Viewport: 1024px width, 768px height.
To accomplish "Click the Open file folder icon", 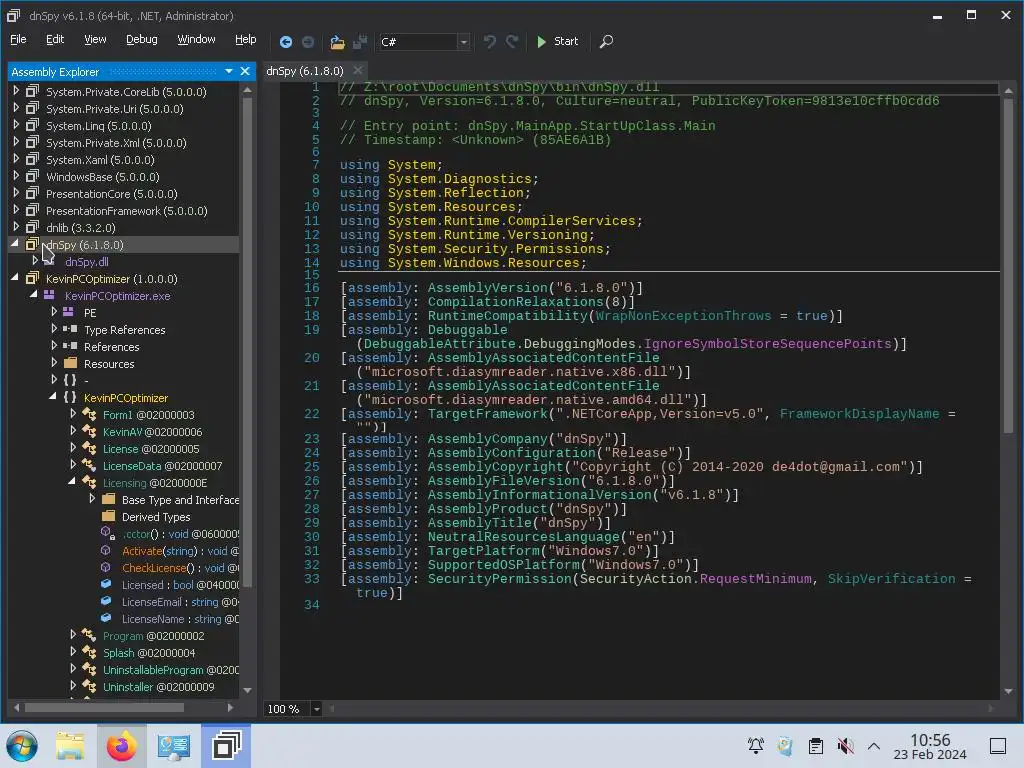I will (x=337, y=42).
